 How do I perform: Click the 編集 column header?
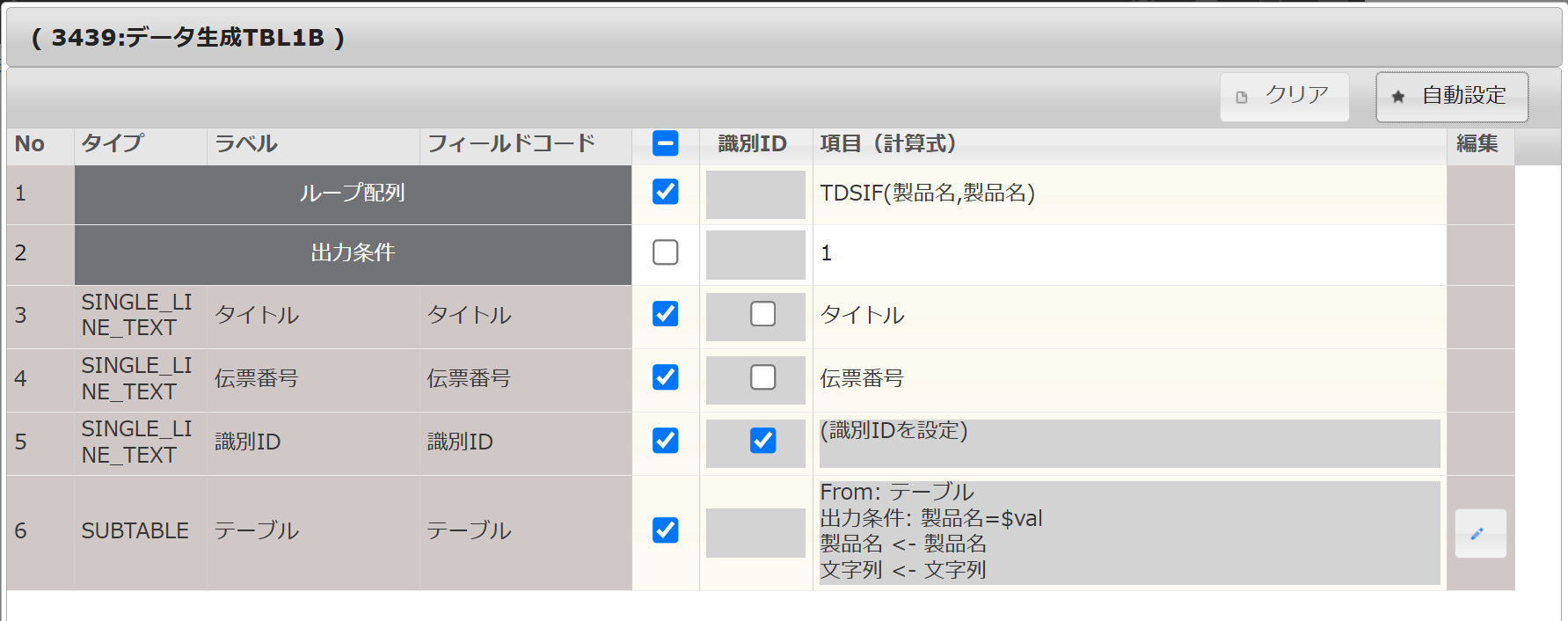click(x=1480, y=145)
